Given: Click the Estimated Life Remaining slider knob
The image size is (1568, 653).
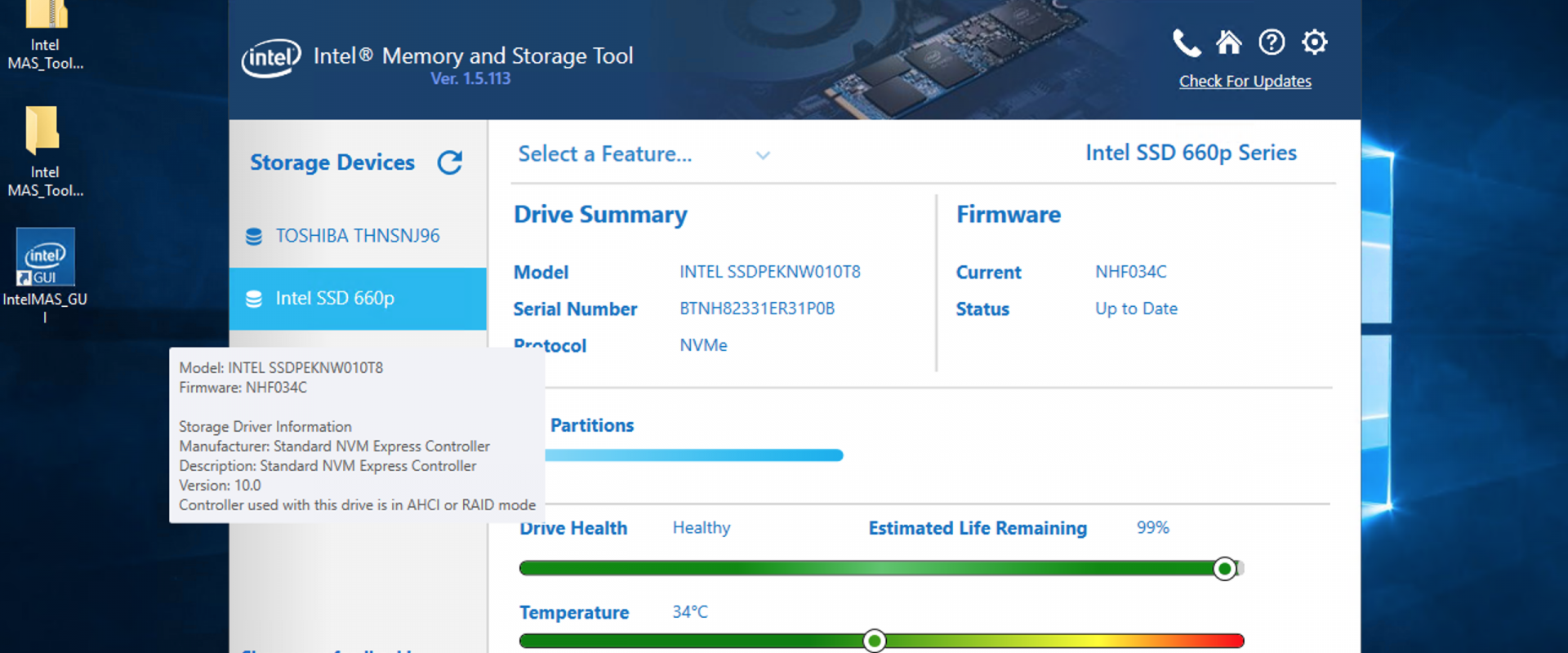Looking at the screenshot, I should coord(1224,568).
